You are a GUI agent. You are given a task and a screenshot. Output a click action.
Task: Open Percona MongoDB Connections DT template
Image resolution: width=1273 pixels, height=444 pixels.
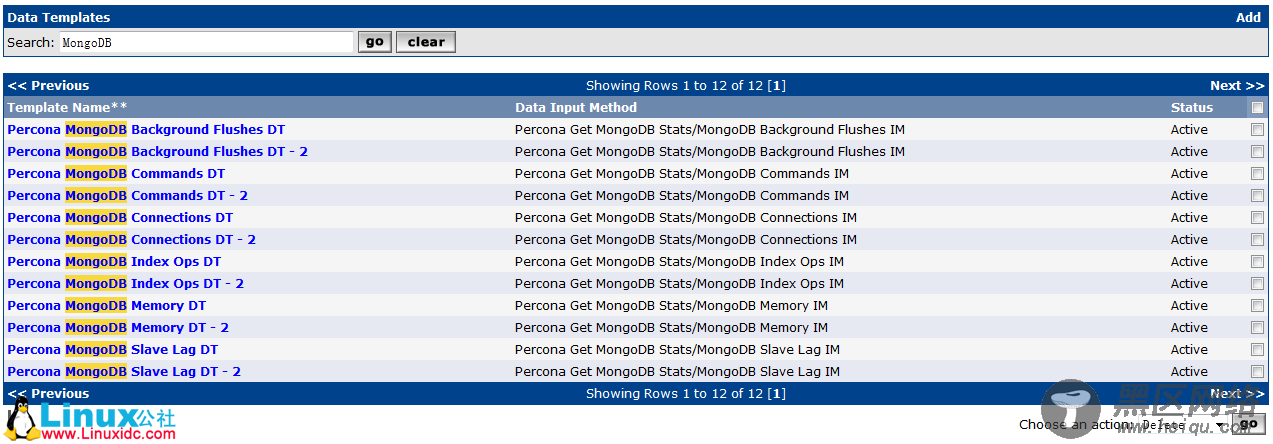coord(120,218)
